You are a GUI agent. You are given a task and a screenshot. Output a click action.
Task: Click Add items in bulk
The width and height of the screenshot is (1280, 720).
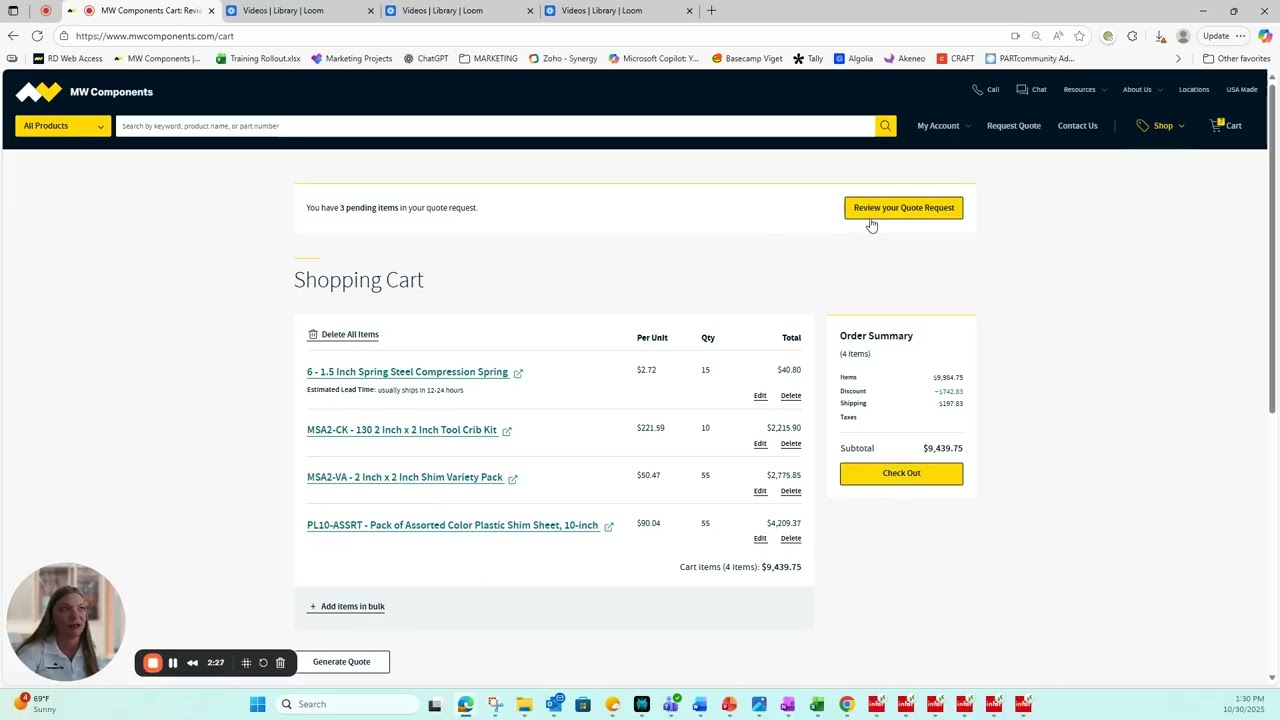point(347,607)
